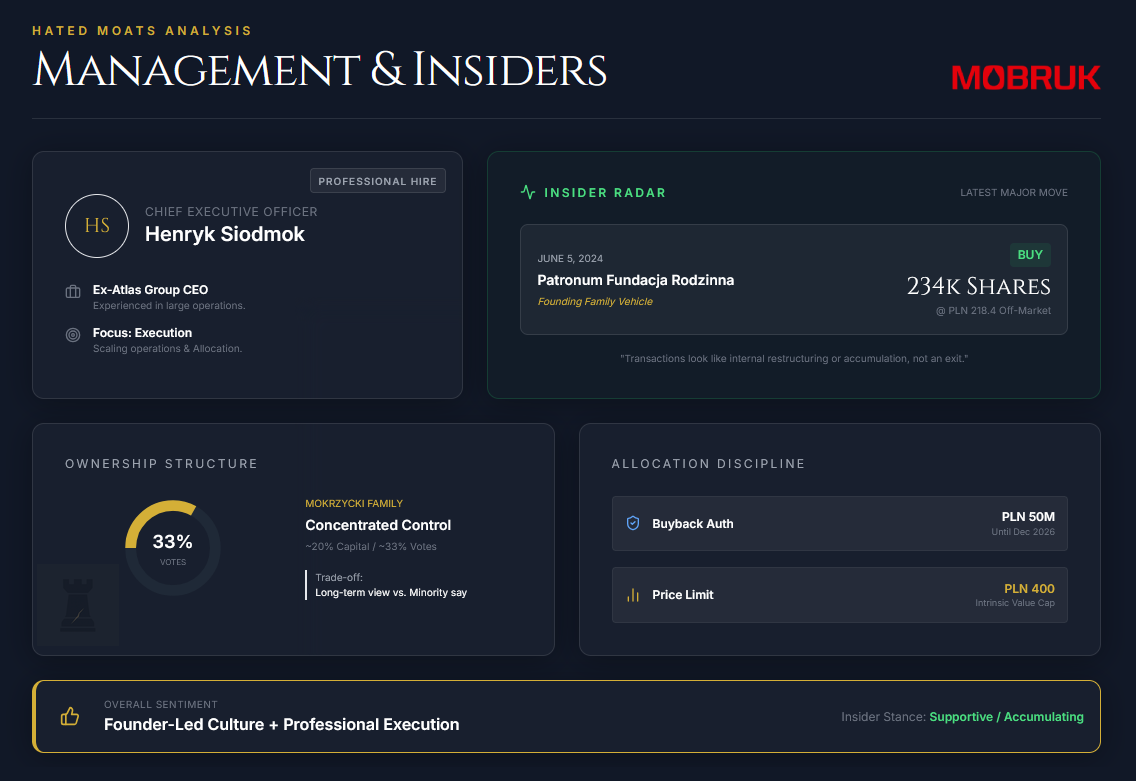This screenshot has height=781, width=1136.
Task: Click Patronum Fundacja Rodzinna name
Action: tap(635, 280)
